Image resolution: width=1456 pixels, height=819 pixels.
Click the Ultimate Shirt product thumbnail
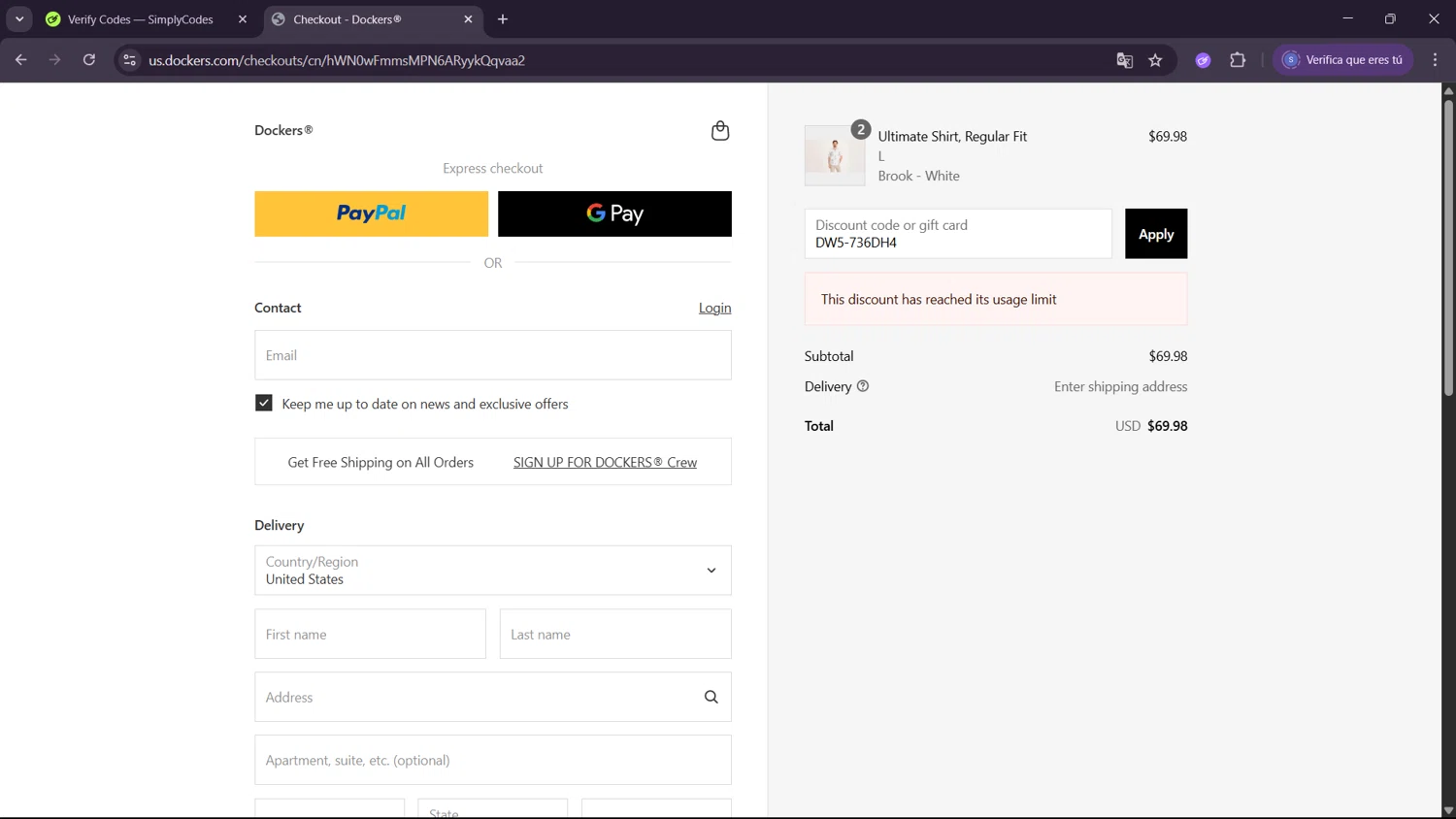(x=835, y=155)
